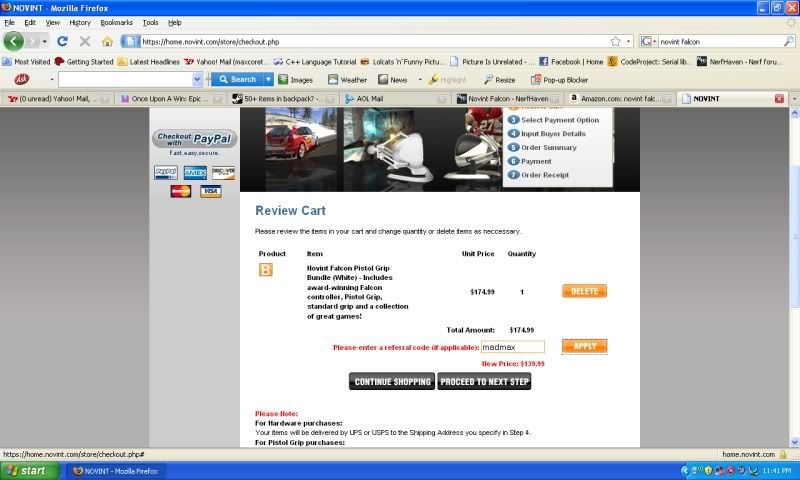Go back with the green Back arrow

coord(14,41)
